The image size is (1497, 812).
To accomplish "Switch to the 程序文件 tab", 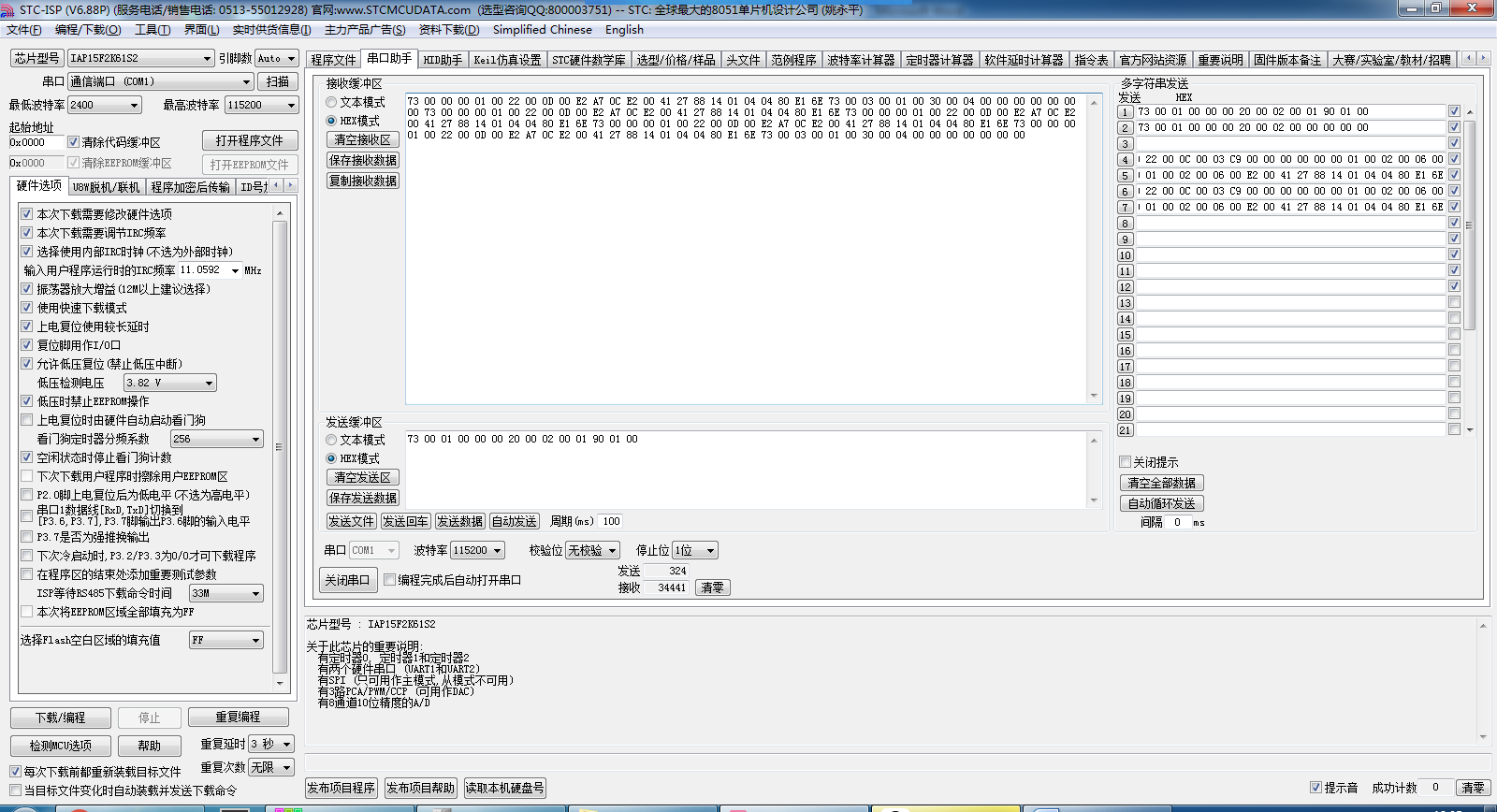I will [333, 59].
